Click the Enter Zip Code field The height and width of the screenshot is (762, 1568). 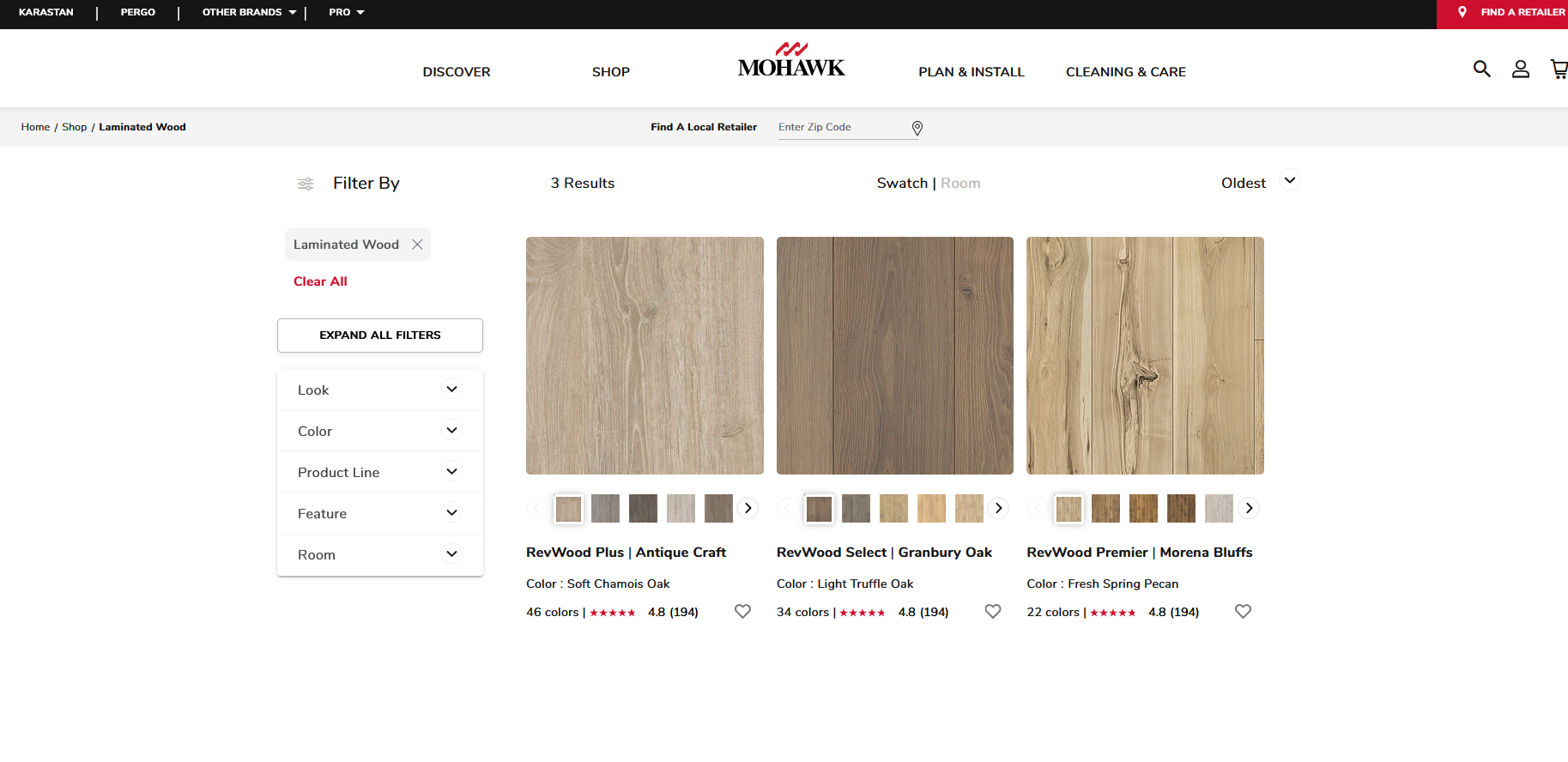click(x=843, y=127)
